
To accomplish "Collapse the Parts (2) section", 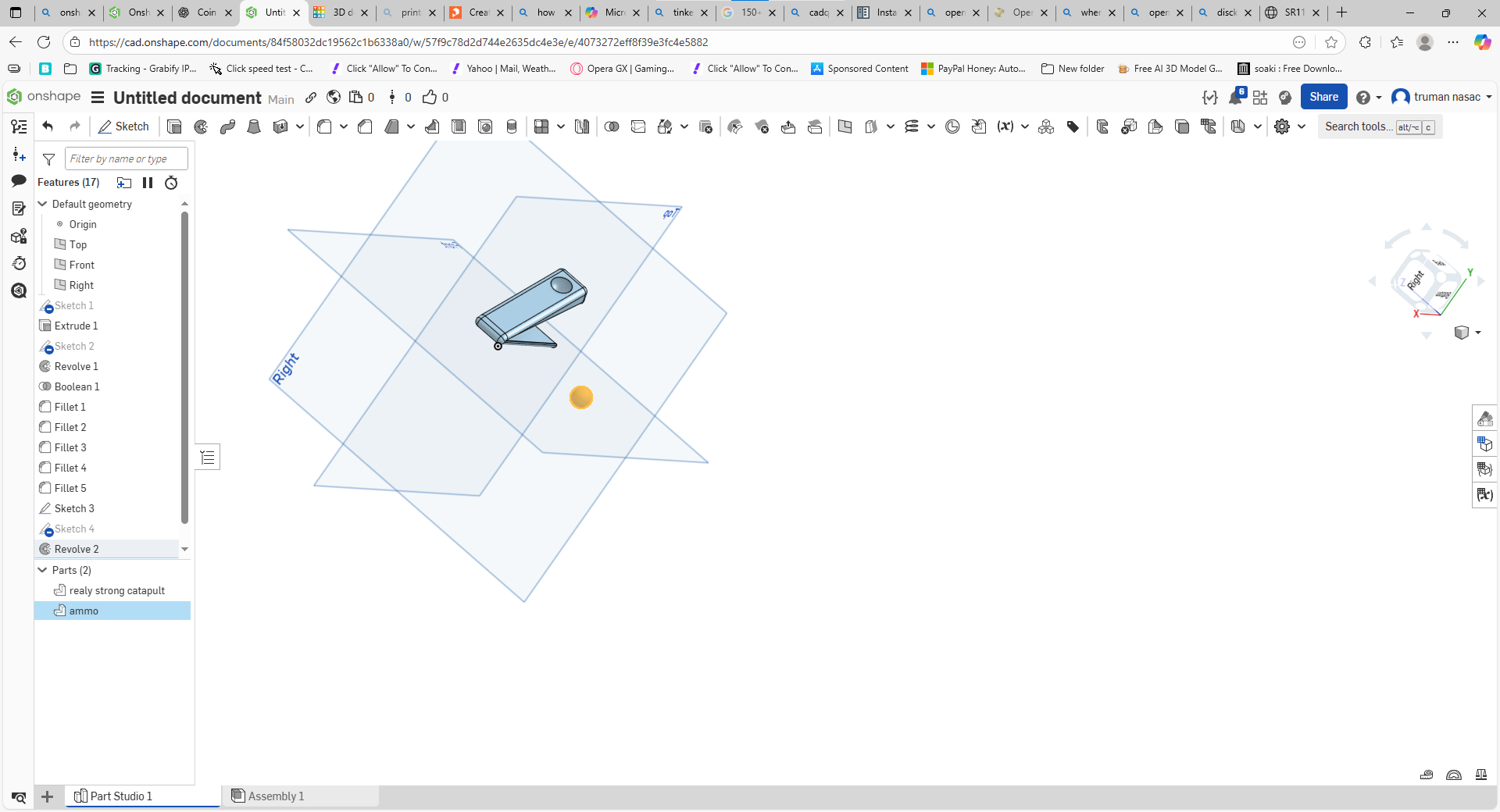I will click(43, 570).
